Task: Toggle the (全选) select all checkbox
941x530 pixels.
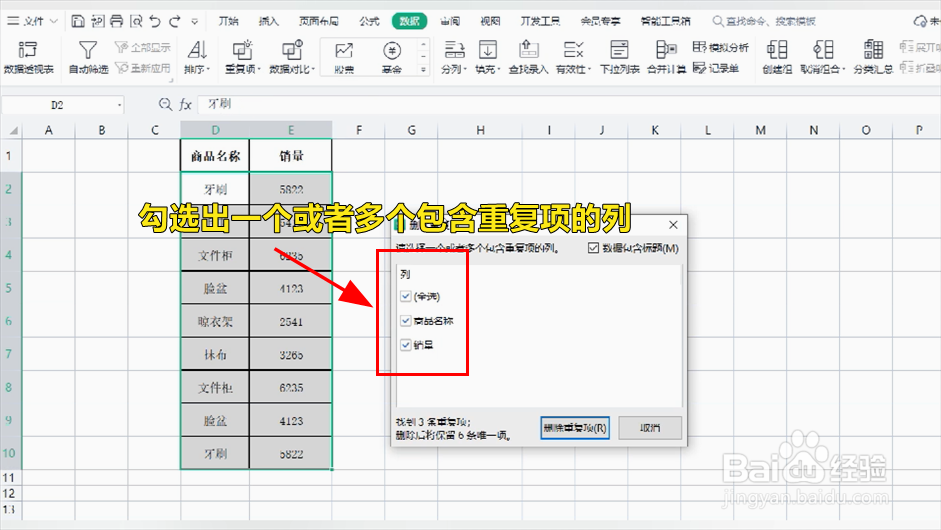Action: coord(406,297)
